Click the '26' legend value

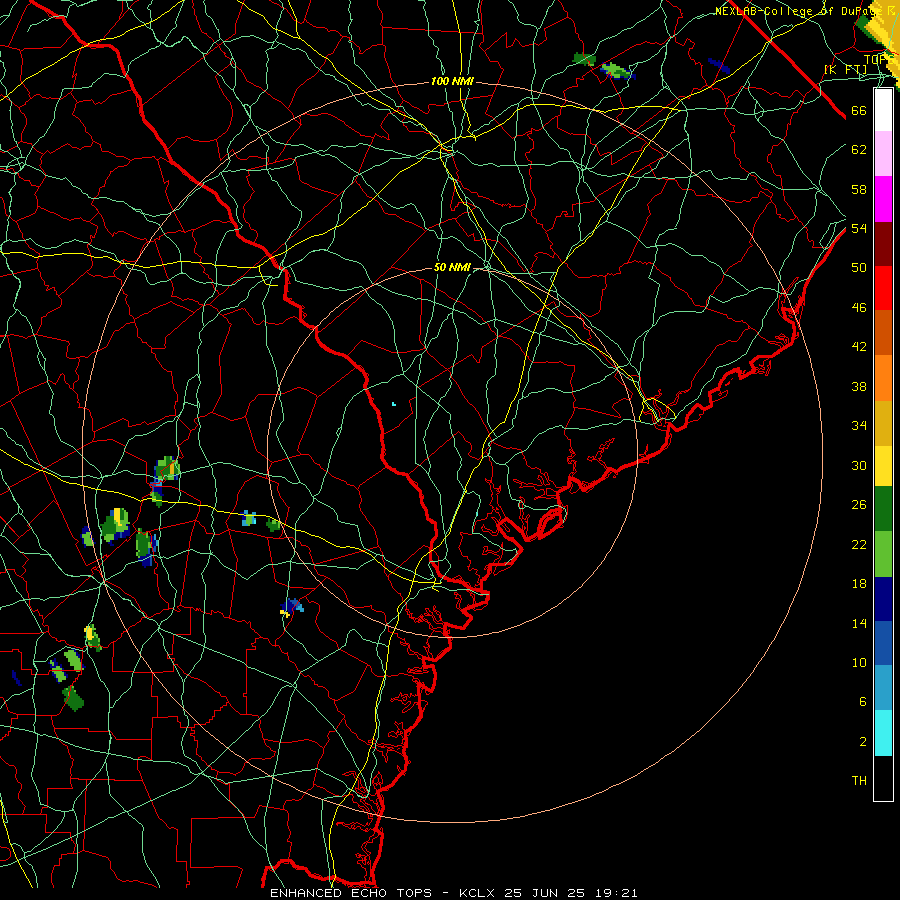(859, 505)
